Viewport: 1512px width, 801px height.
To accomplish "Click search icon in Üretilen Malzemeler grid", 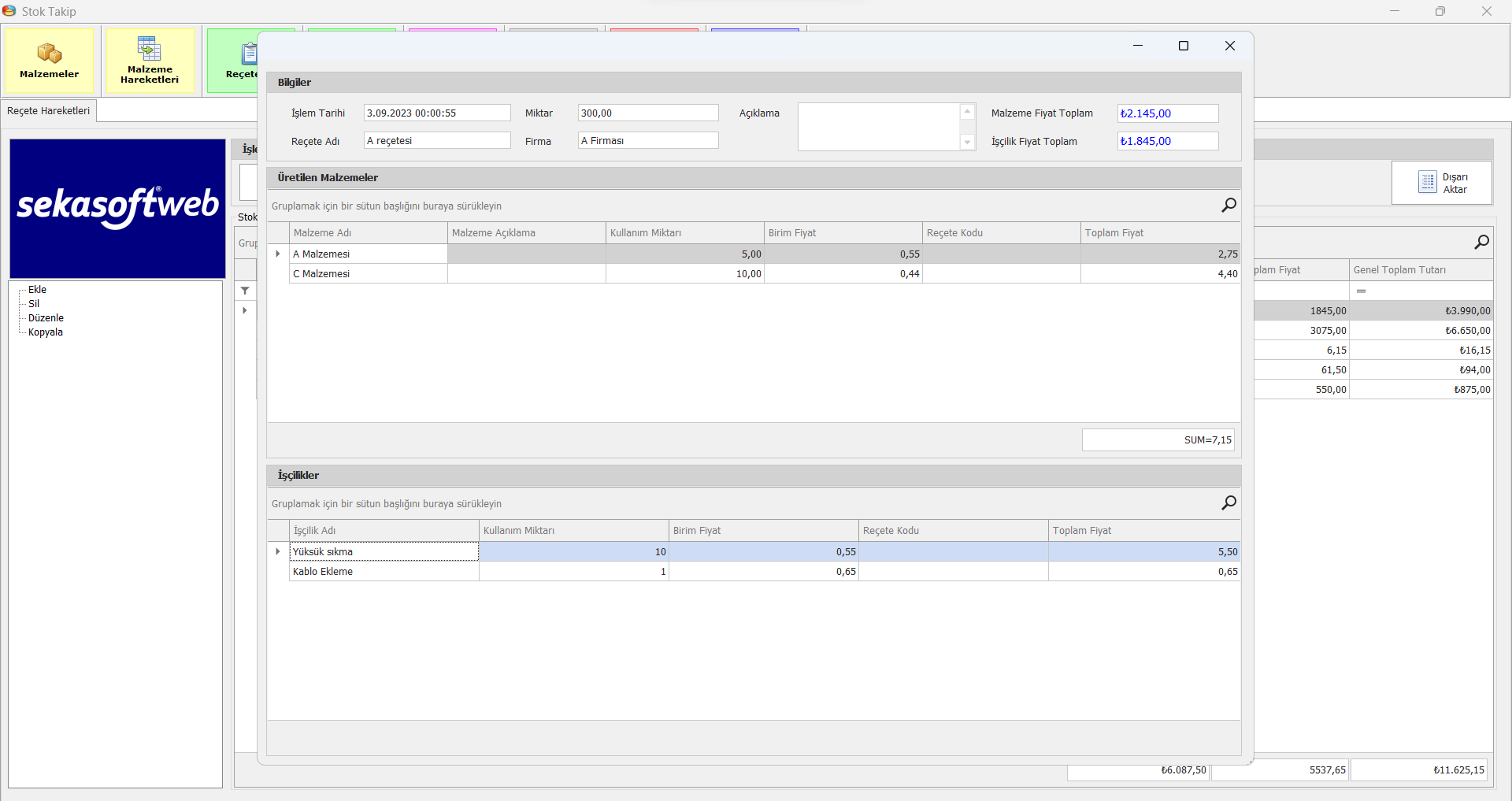I will click(1228, 206).
